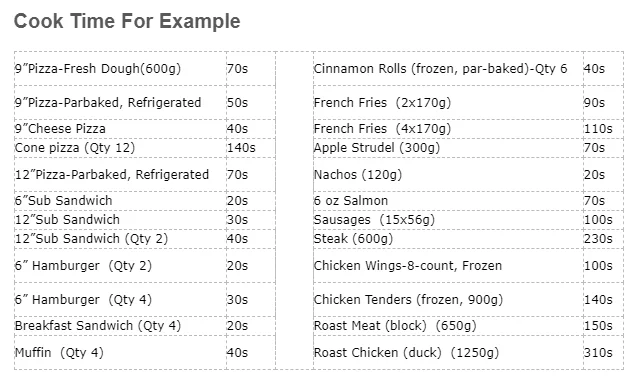
Task: Select the French Fries (2x170g) entry
Action: [382, 103]
